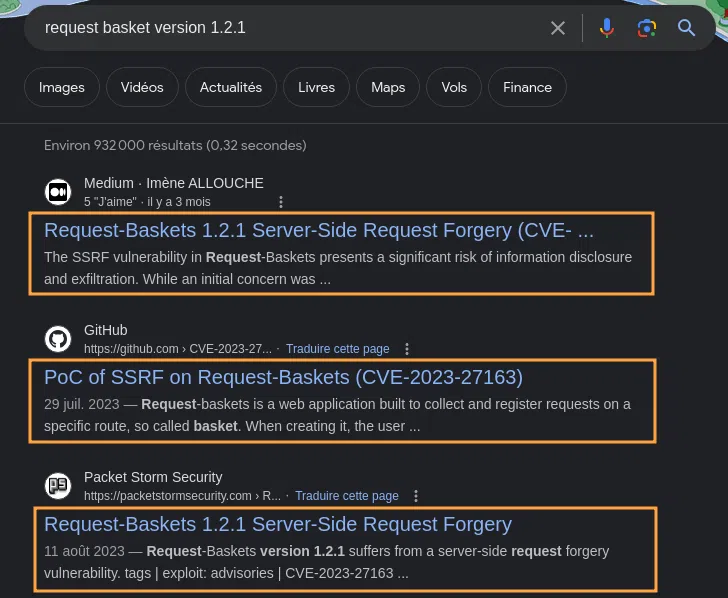Open PoC of SSRF on Request-Baskets link
The width and height of the screenshot is (728, 598).
pos(284,377)
